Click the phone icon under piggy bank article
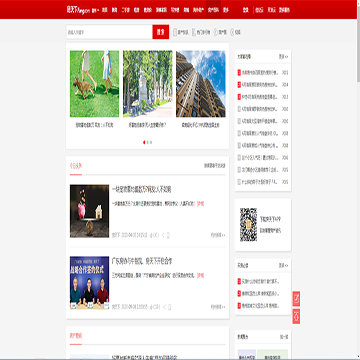 point(168,235)
